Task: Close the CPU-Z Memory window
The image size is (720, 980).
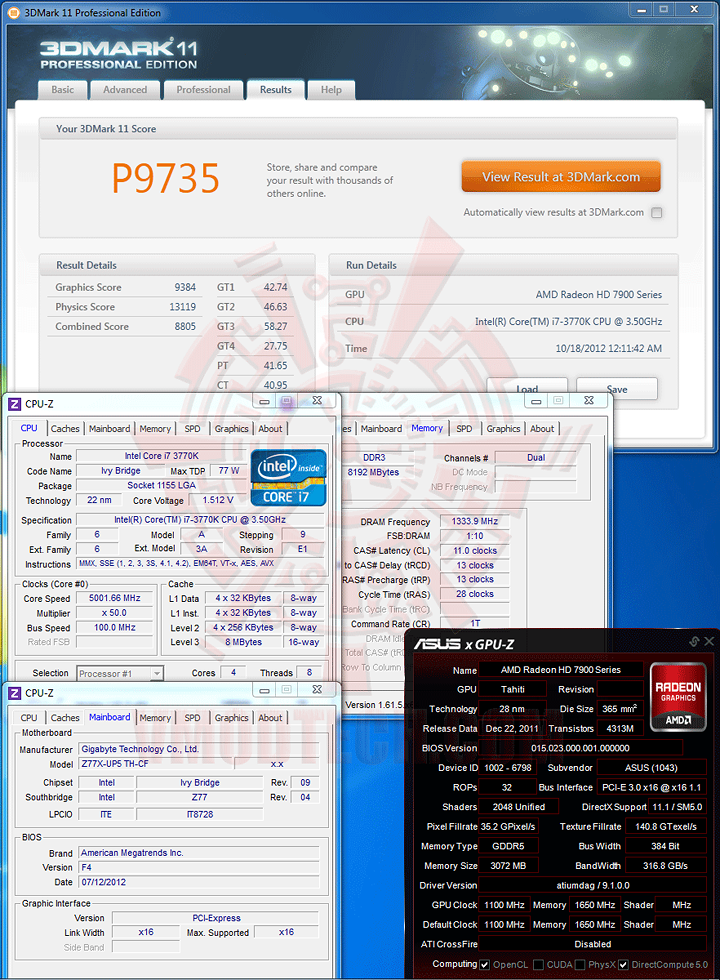Action: pos(589,401)
